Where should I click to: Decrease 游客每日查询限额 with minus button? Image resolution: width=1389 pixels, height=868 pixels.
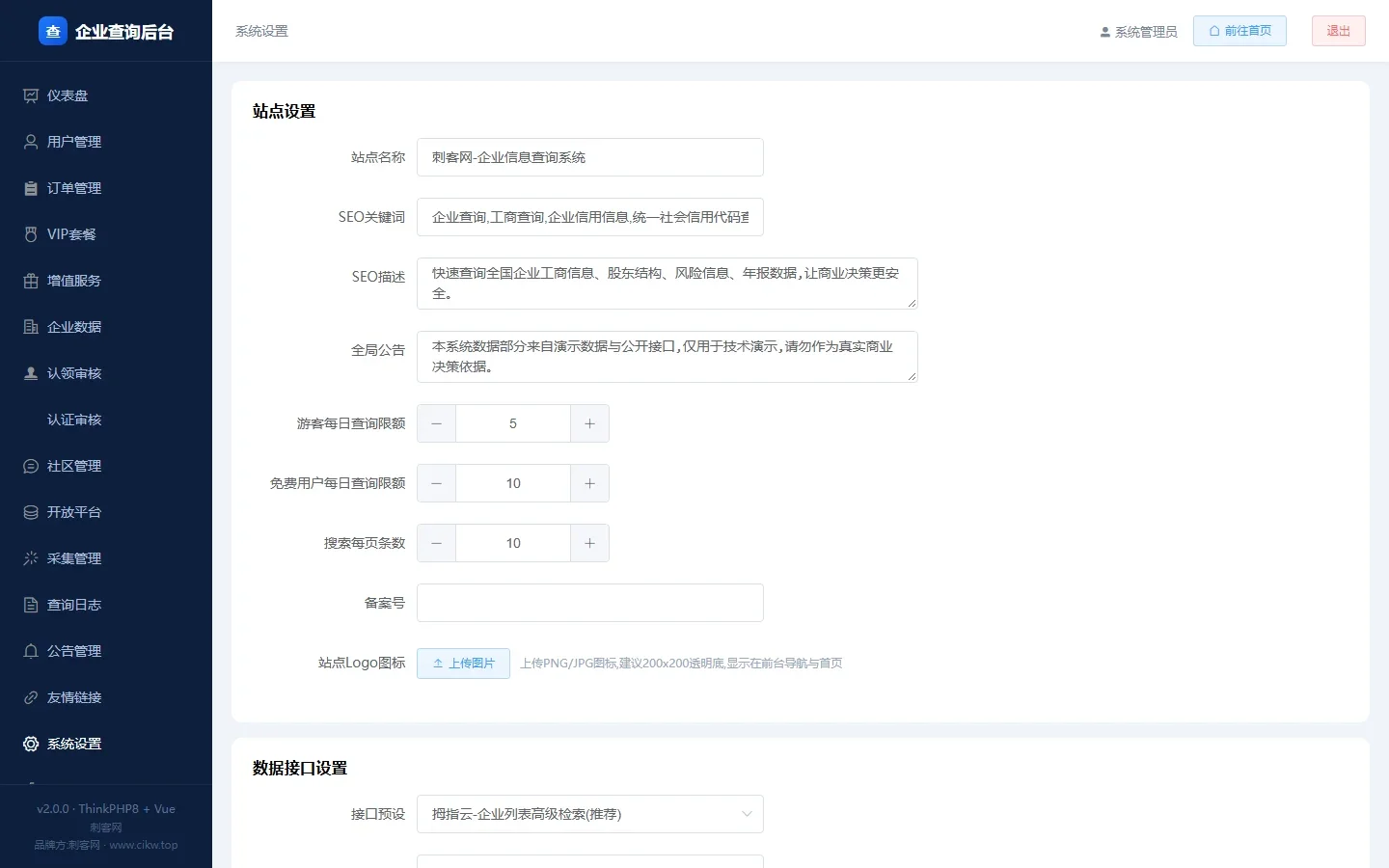(436, 423)
